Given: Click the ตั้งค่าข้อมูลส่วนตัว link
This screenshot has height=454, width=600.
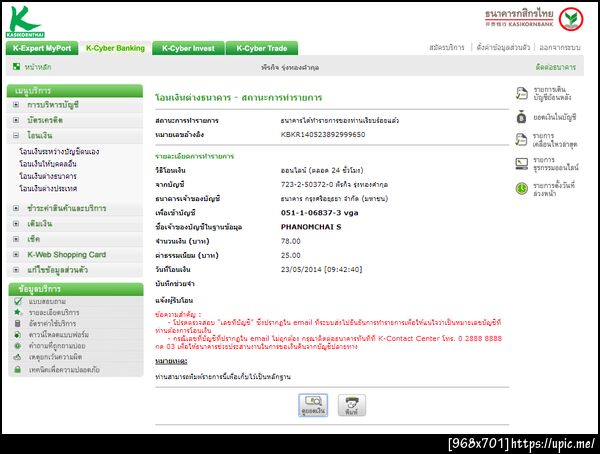Looking at the screenshot, I should tap(503, 47).
